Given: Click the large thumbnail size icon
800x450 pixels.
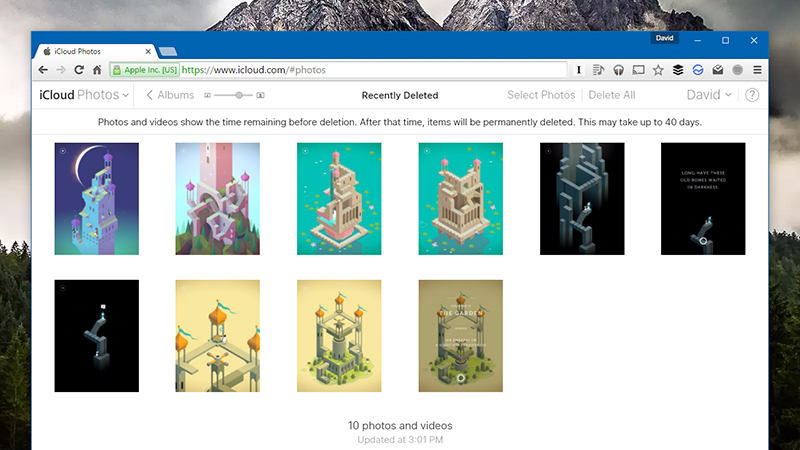Looking at the screenshot, I should click(260, 95).
